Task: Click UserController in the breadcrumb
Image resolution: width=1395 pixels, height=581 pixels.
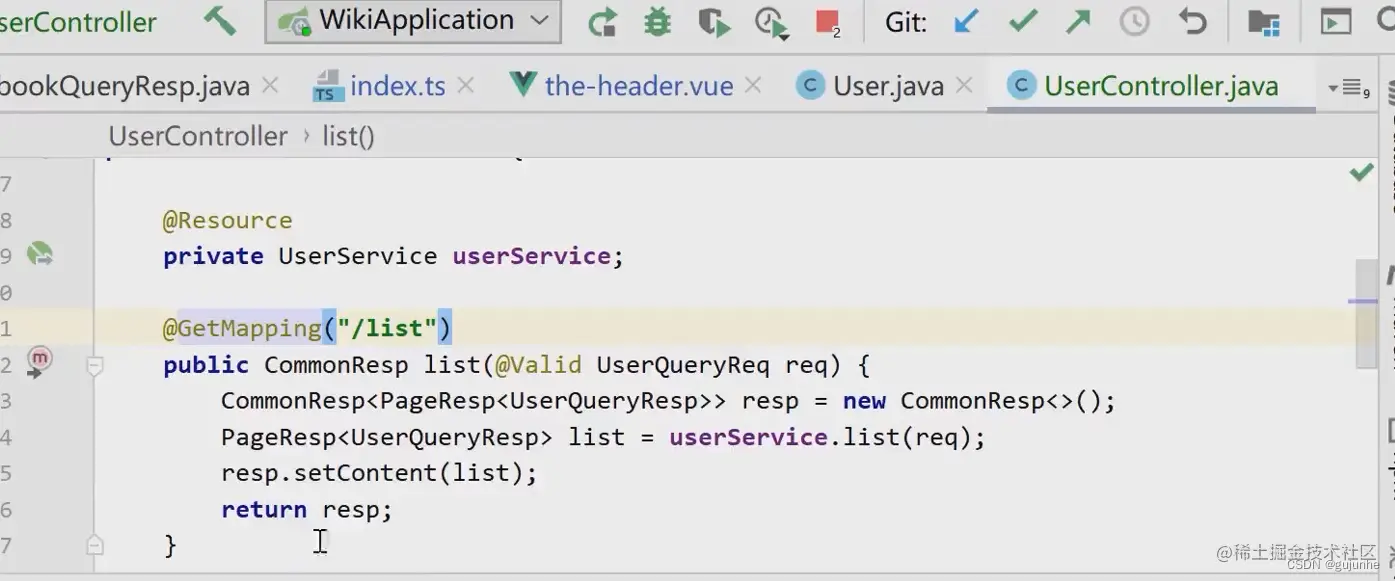Action: (198, 136)
